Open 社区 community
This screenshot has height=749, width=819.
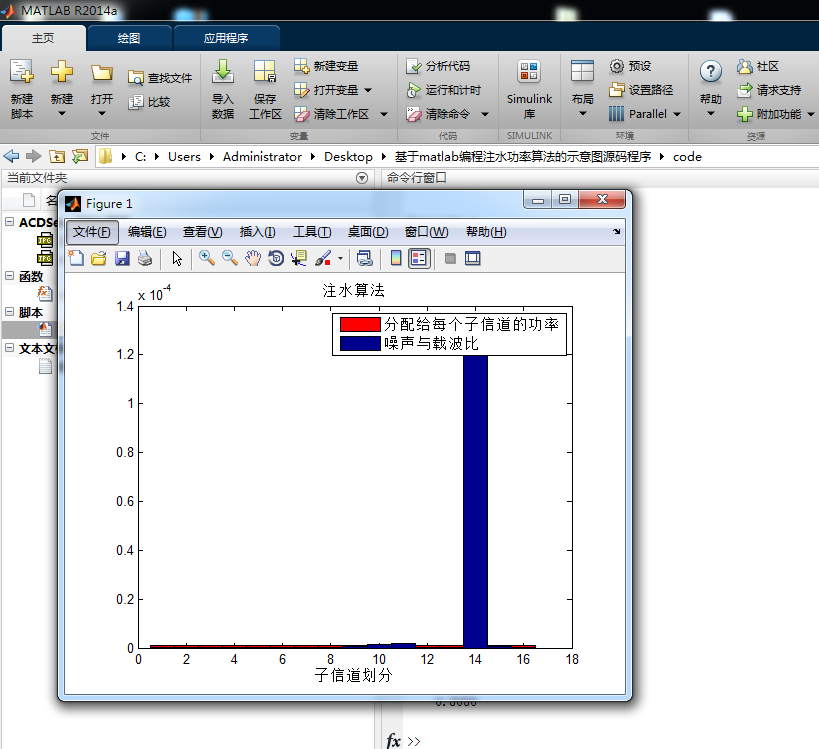click(x=758, y=66)
